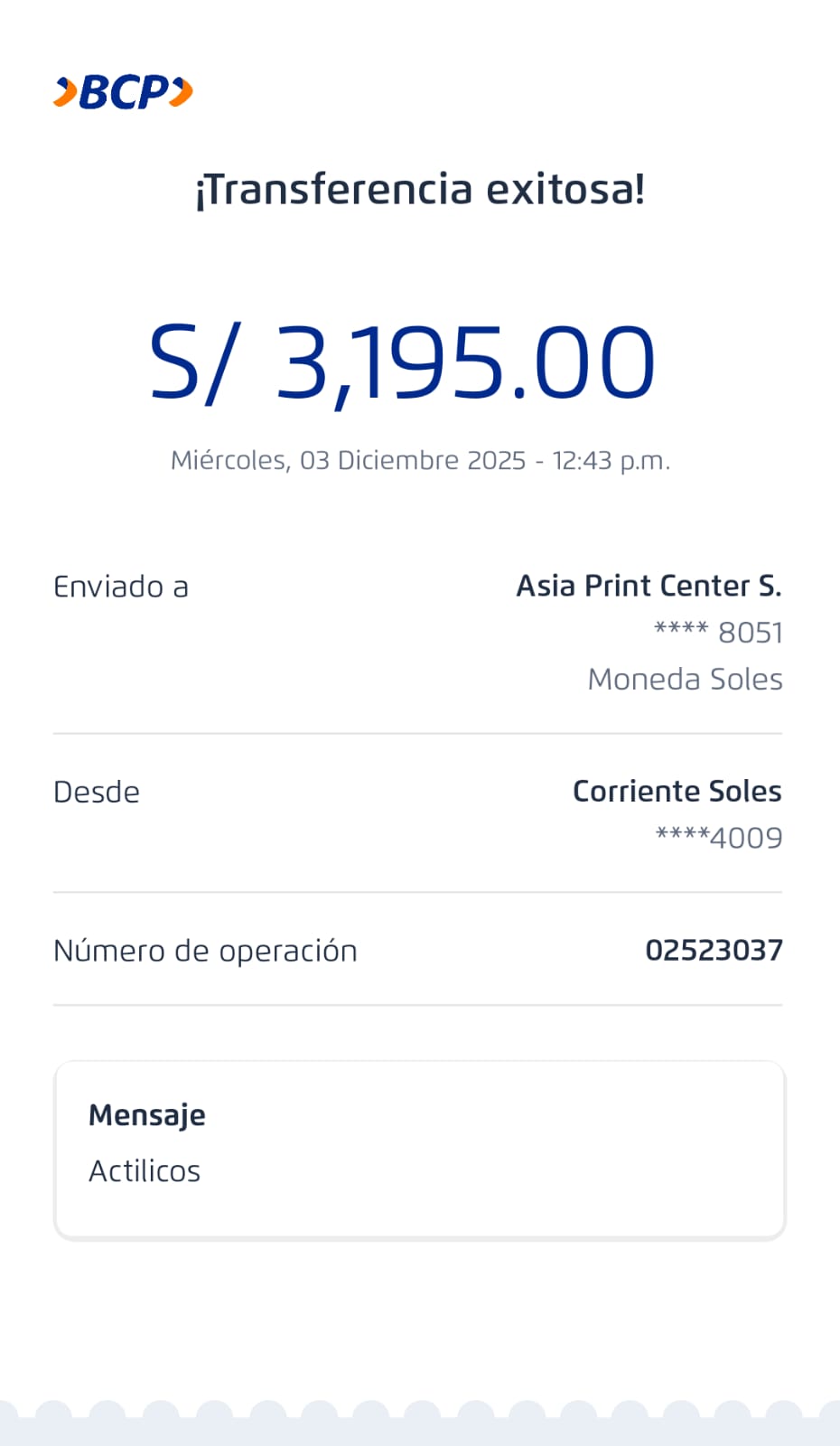
Task: Click the right orange chevron in the BCP logo
Action: (182, 92)
